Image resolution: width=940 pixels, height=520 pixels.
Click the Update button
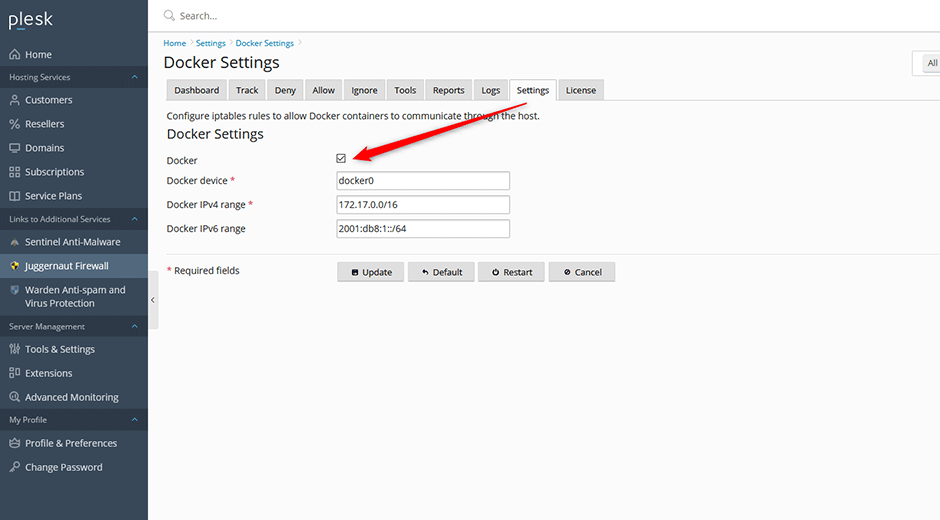[370, 272]
